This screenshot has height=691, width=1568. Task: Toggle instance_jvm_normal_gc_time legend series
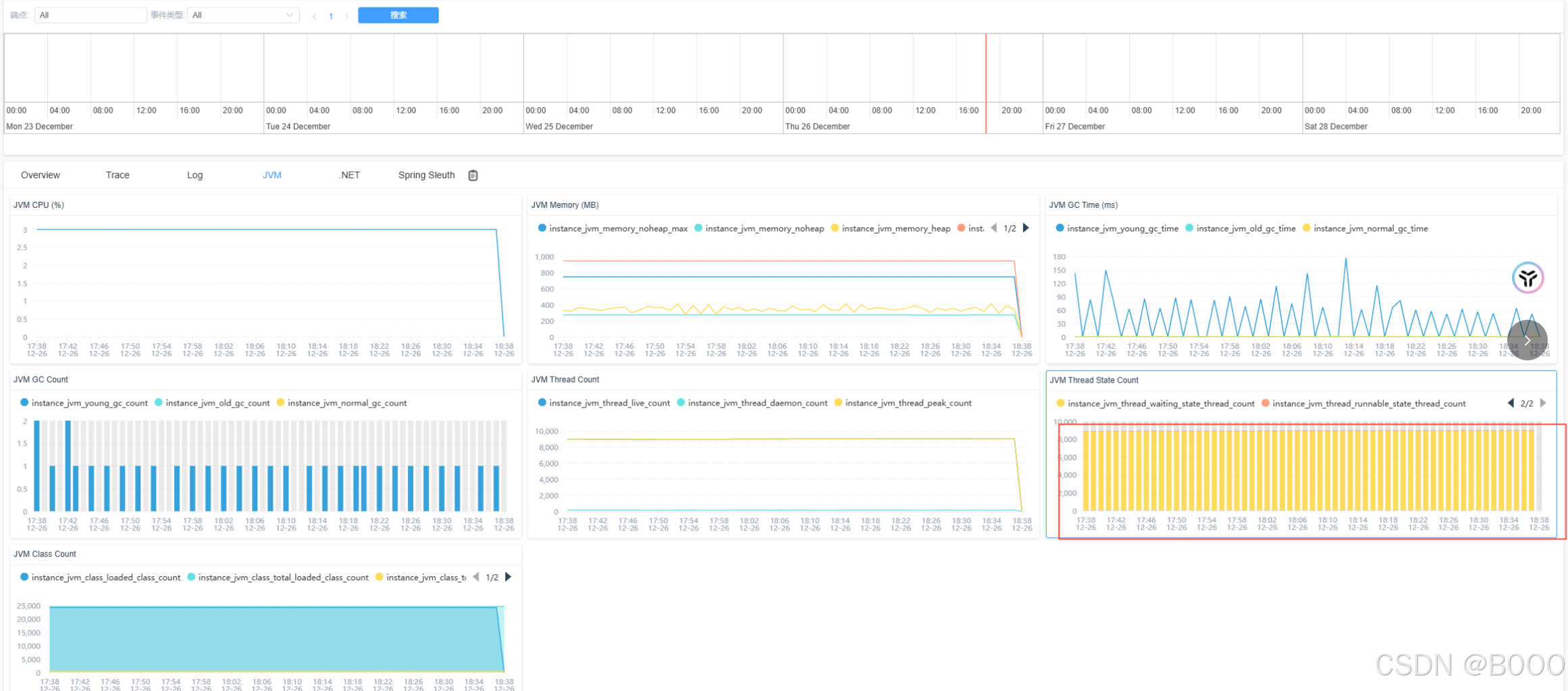1365,228
